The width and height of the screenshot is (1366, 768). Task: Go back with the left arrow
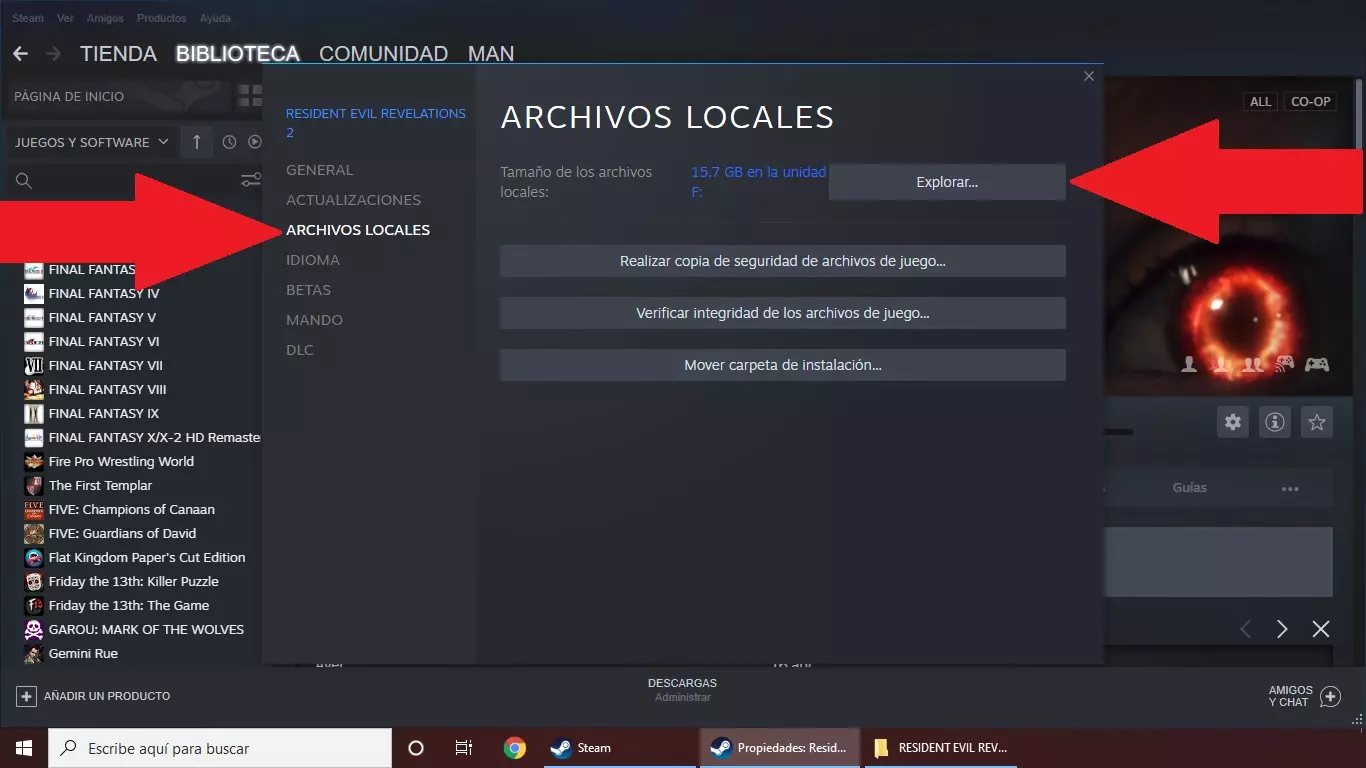(20, 53)
